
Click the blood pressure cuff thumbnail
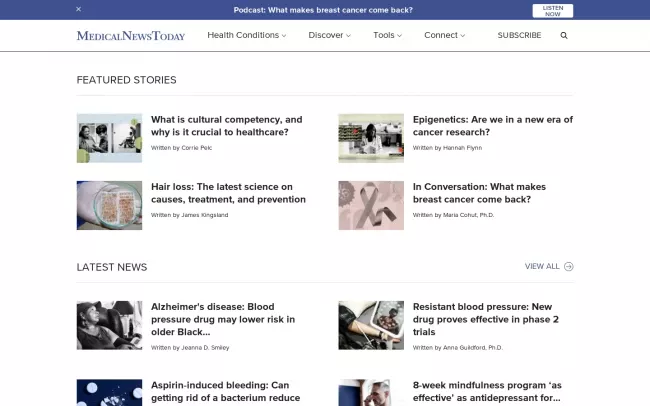[371, 325]
